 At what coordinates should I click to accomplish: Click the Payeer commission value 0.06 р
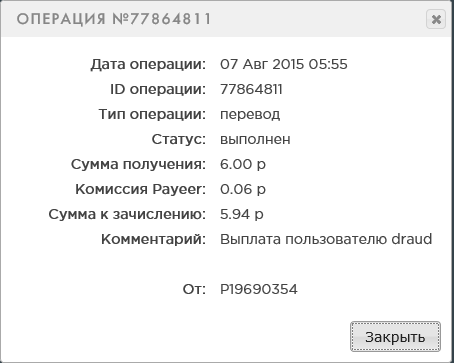pos(243,189)
